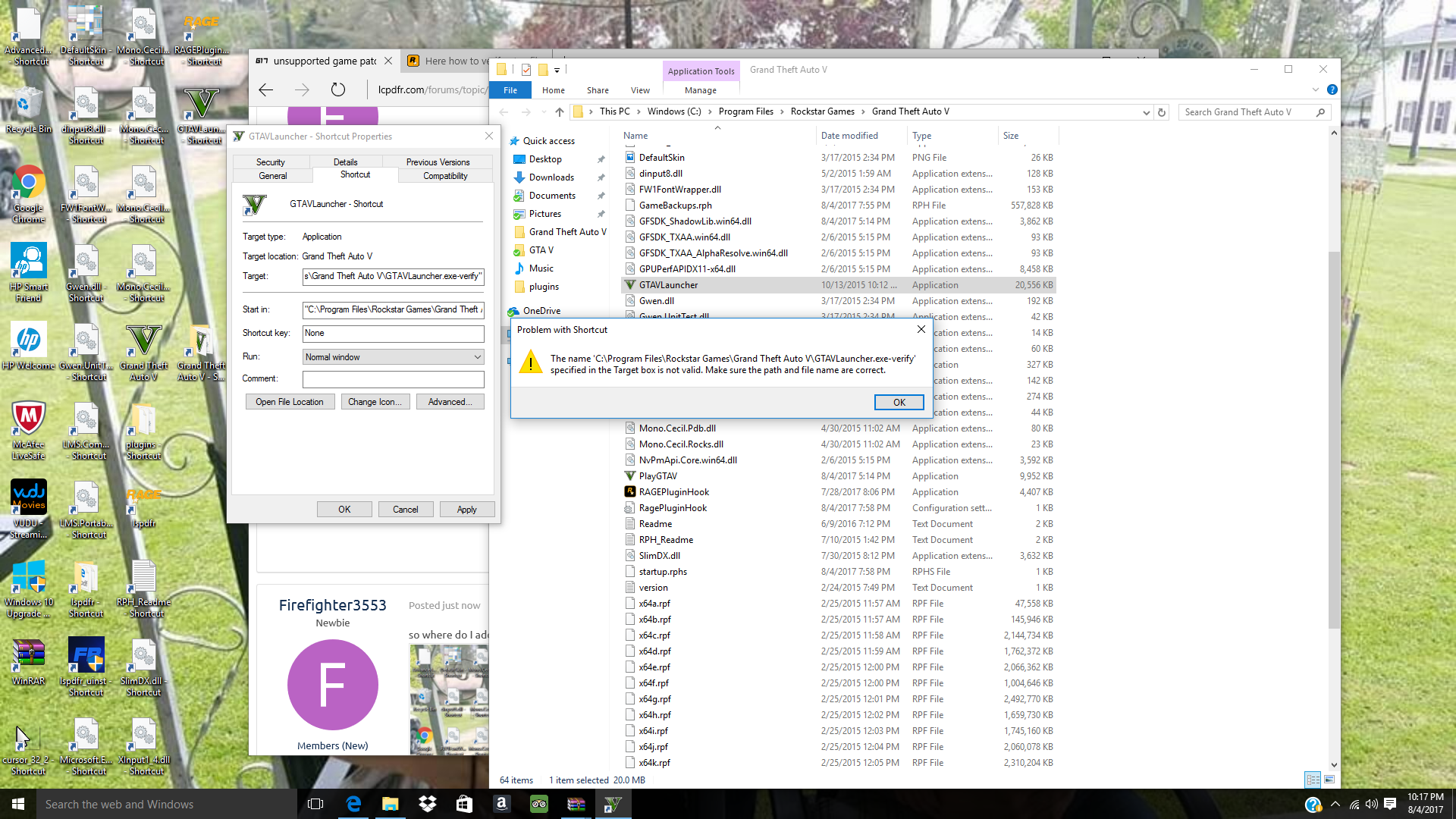Select RAGEPluginHook application file

click(673, 492)
